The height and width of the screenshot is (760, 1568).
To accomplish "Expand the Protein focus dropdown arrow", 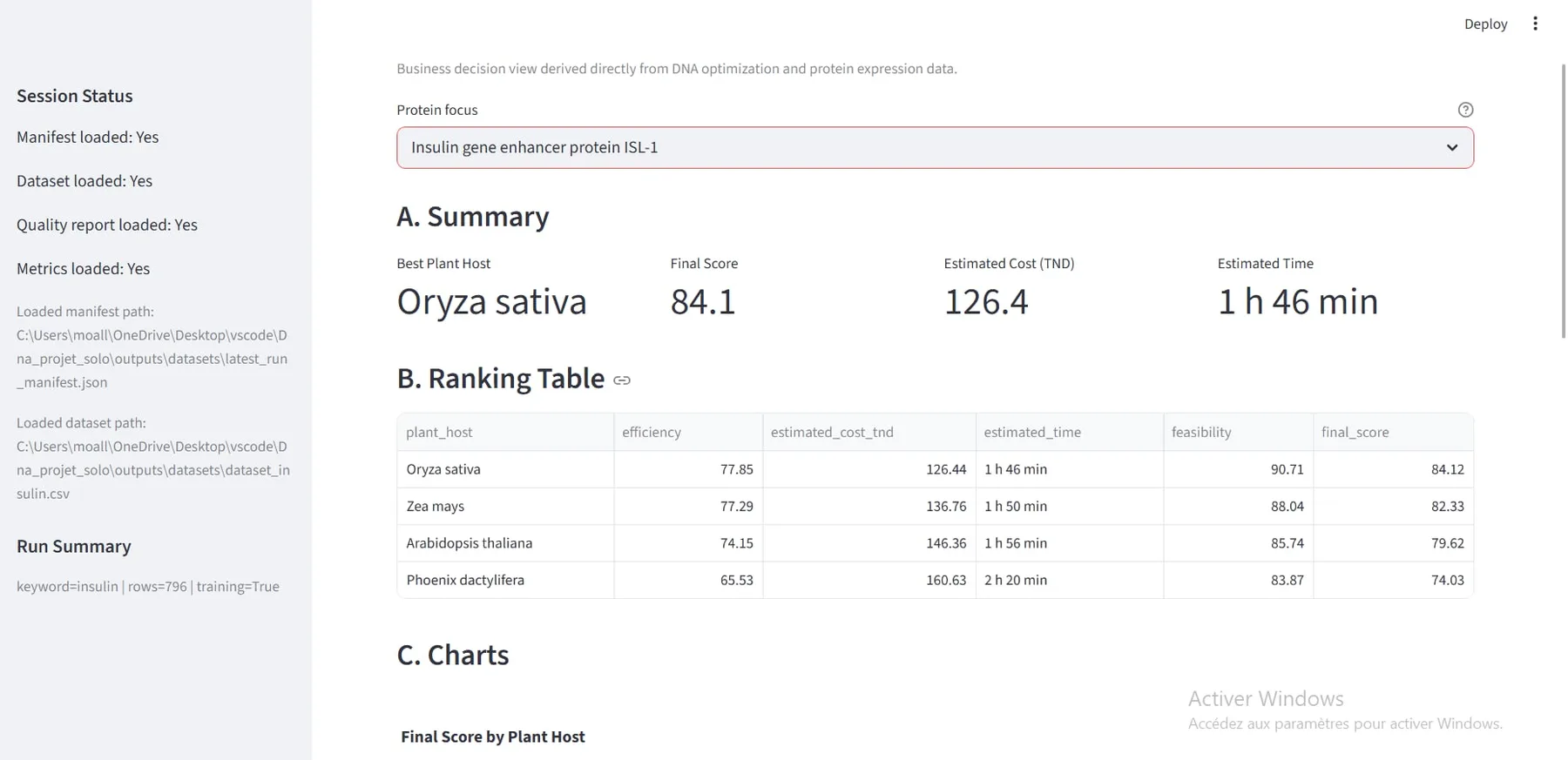I will tap(1452, 147).
